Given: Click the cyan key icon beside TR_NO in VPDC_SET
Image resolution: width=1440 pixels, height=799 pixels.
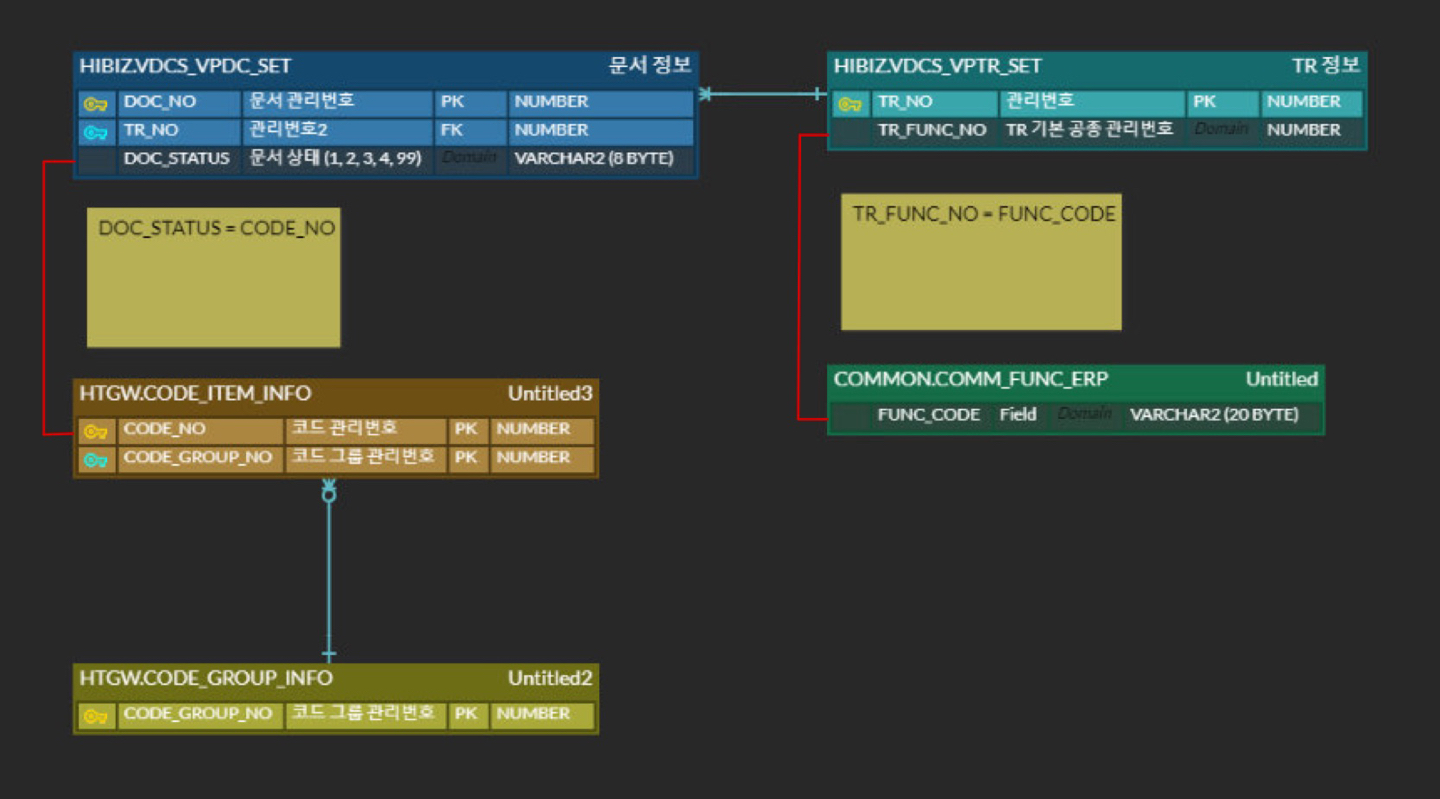Looking at the screenshot, I should coord(96,132).
